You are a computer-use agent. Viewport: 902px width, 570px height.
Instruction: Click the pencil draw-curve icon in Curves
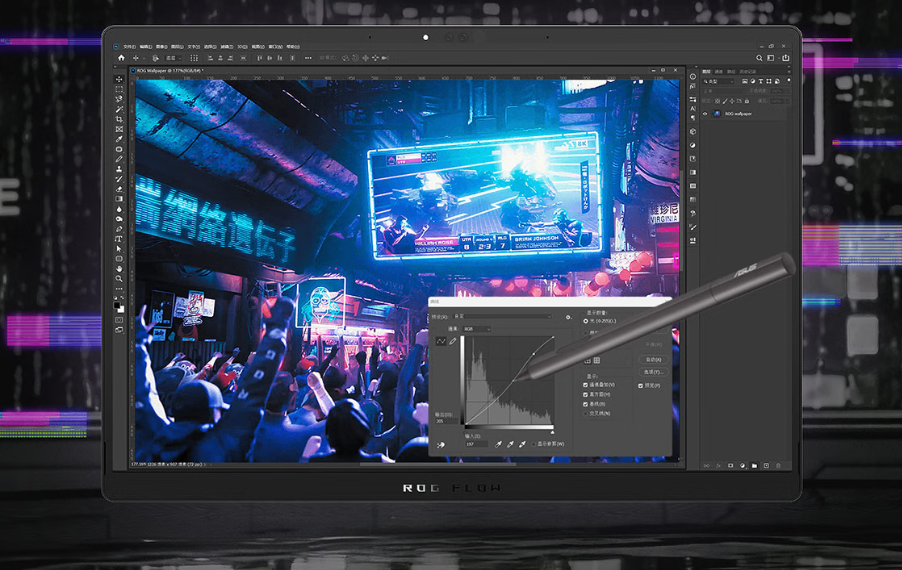[453, 341]
